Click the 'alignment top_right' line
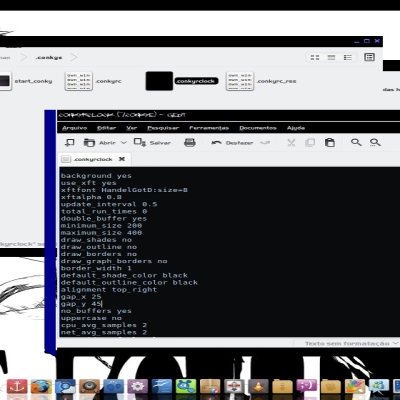 109,289
